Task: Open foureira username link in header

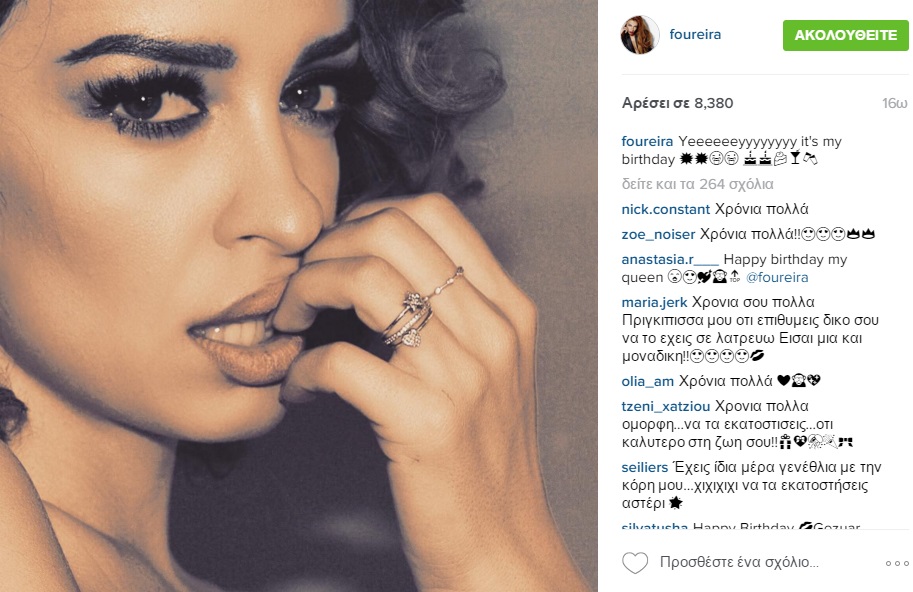Action: [695, 34]
